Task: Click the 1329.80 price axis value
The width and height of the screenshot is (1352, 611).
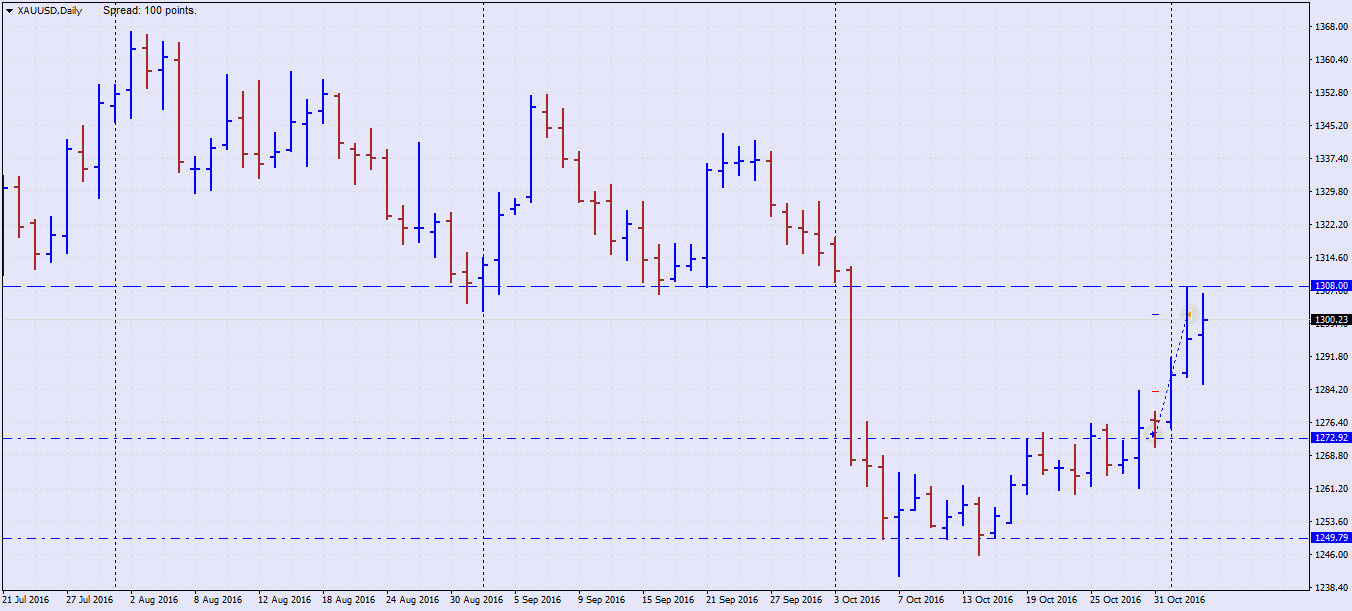Action: click(x=1331, y=192)
